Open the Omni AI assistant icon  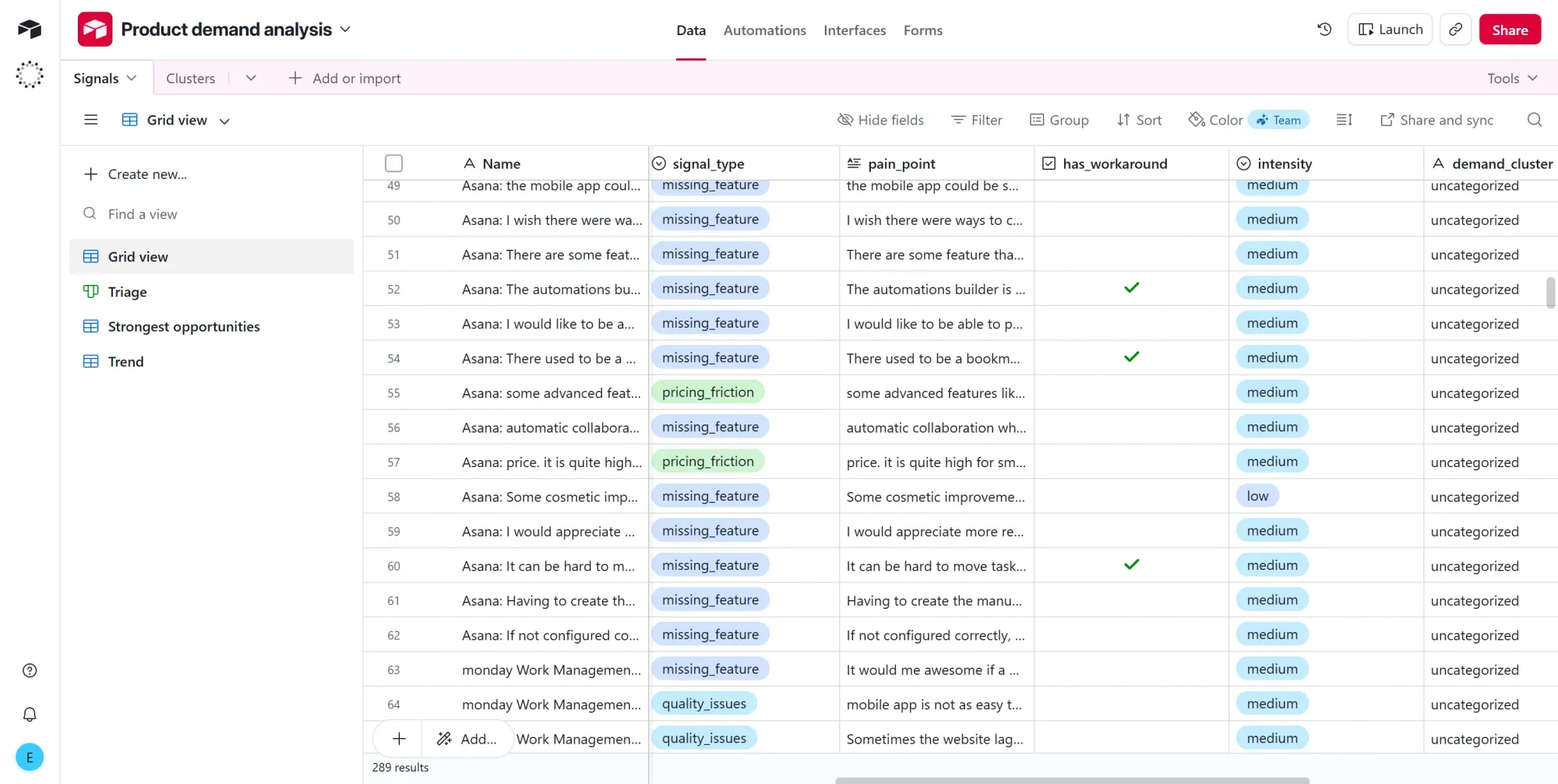tap(30, 75)
